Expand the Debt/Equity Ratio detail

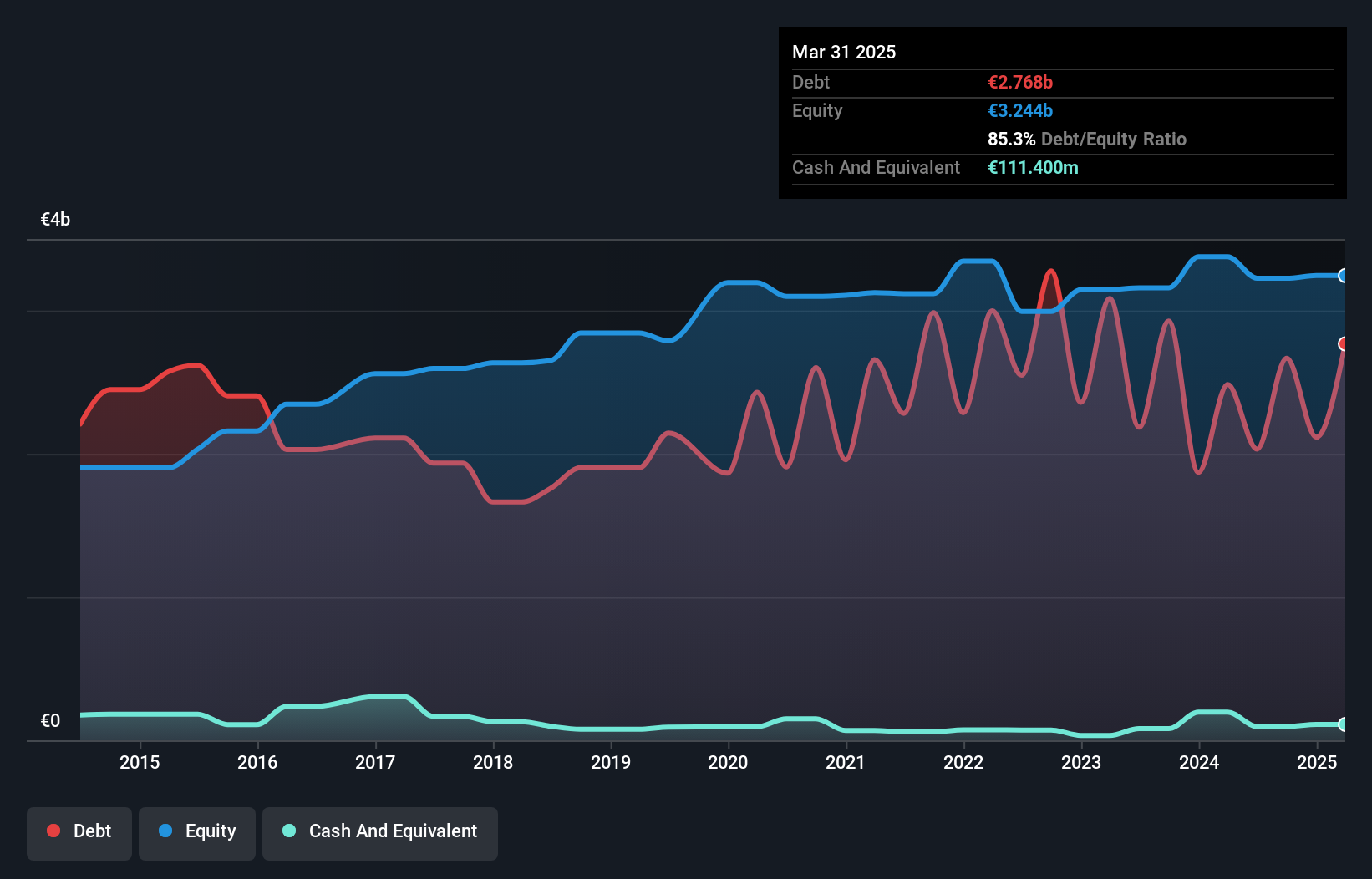click(x=1088, y=139)
